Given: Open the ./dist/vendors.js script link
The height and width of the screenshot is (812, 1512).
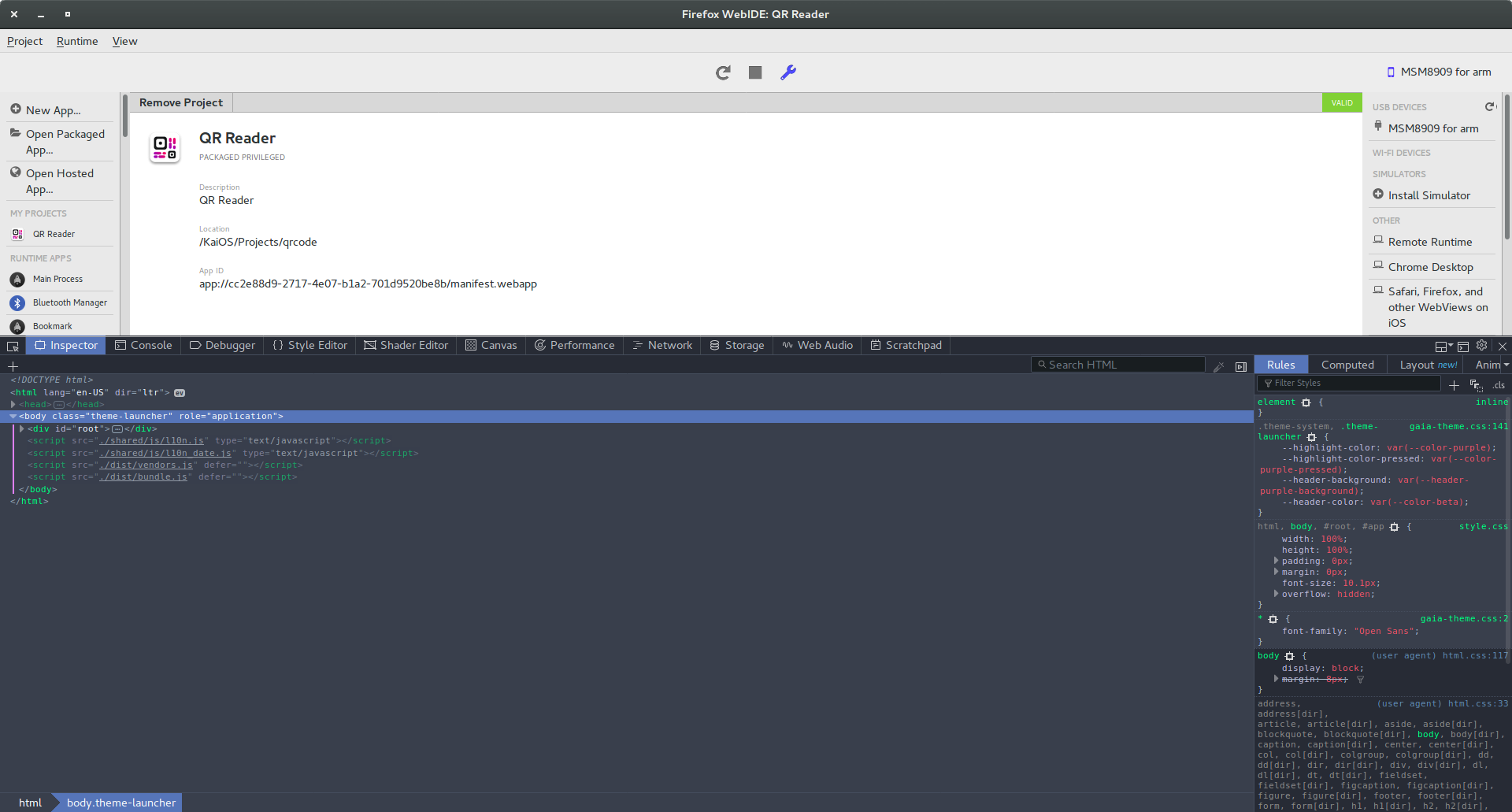Looking at the screenshot, I should (x=146, y=465).
